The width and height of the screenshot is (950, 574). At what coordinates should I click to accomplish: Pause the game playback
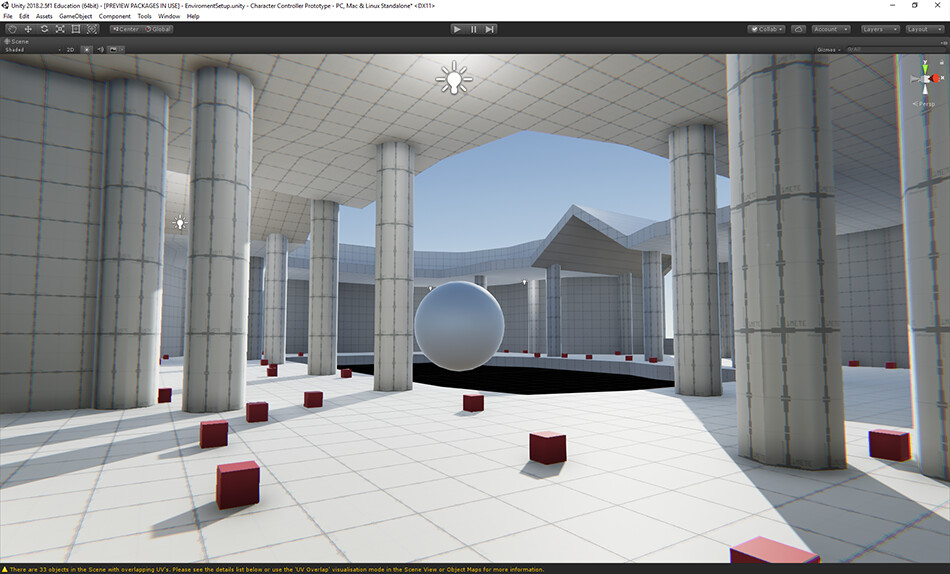tap(474, 29)
